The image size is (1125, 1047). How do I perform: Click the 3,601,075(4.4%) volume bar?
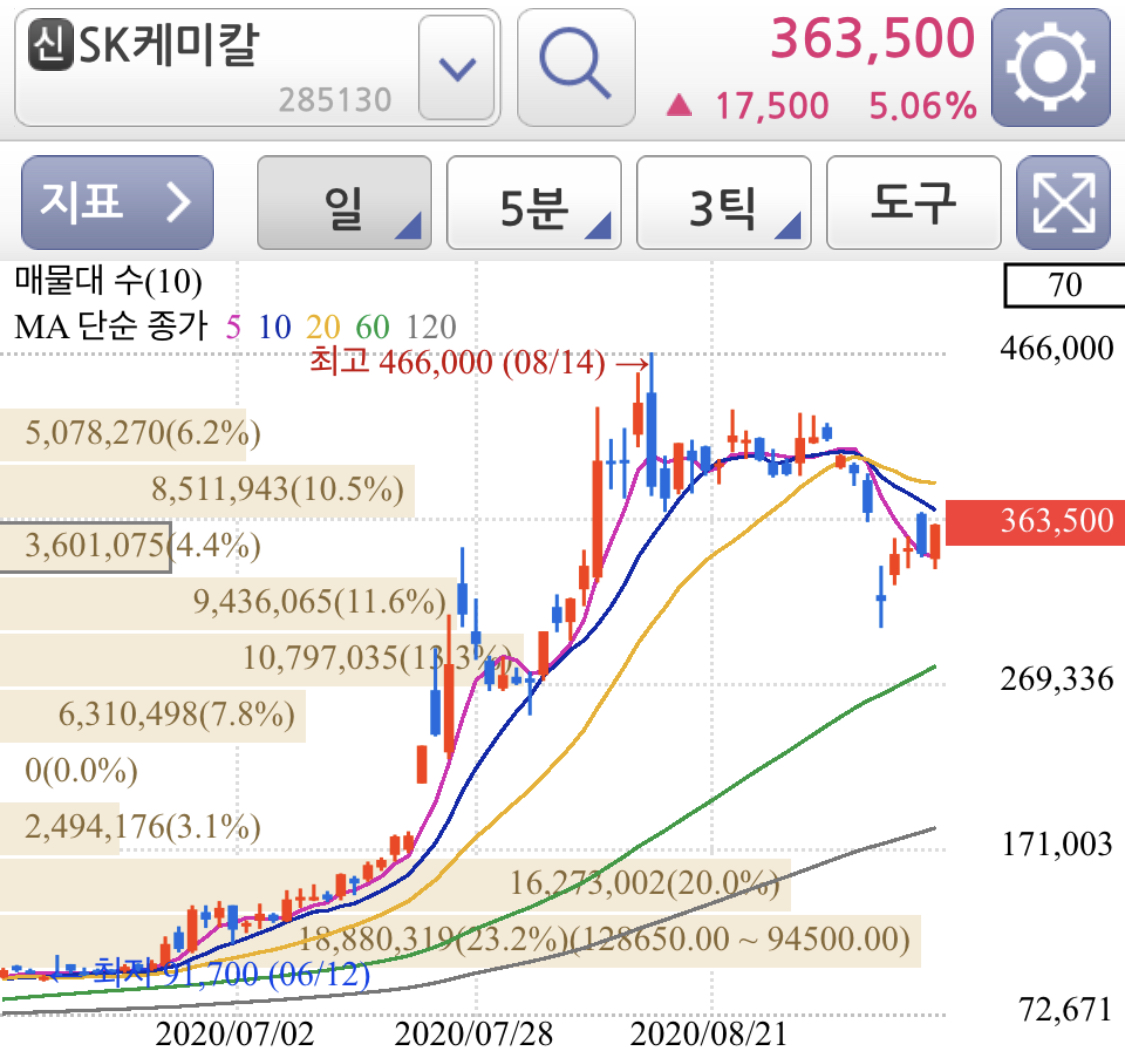(x=85, y=547)
